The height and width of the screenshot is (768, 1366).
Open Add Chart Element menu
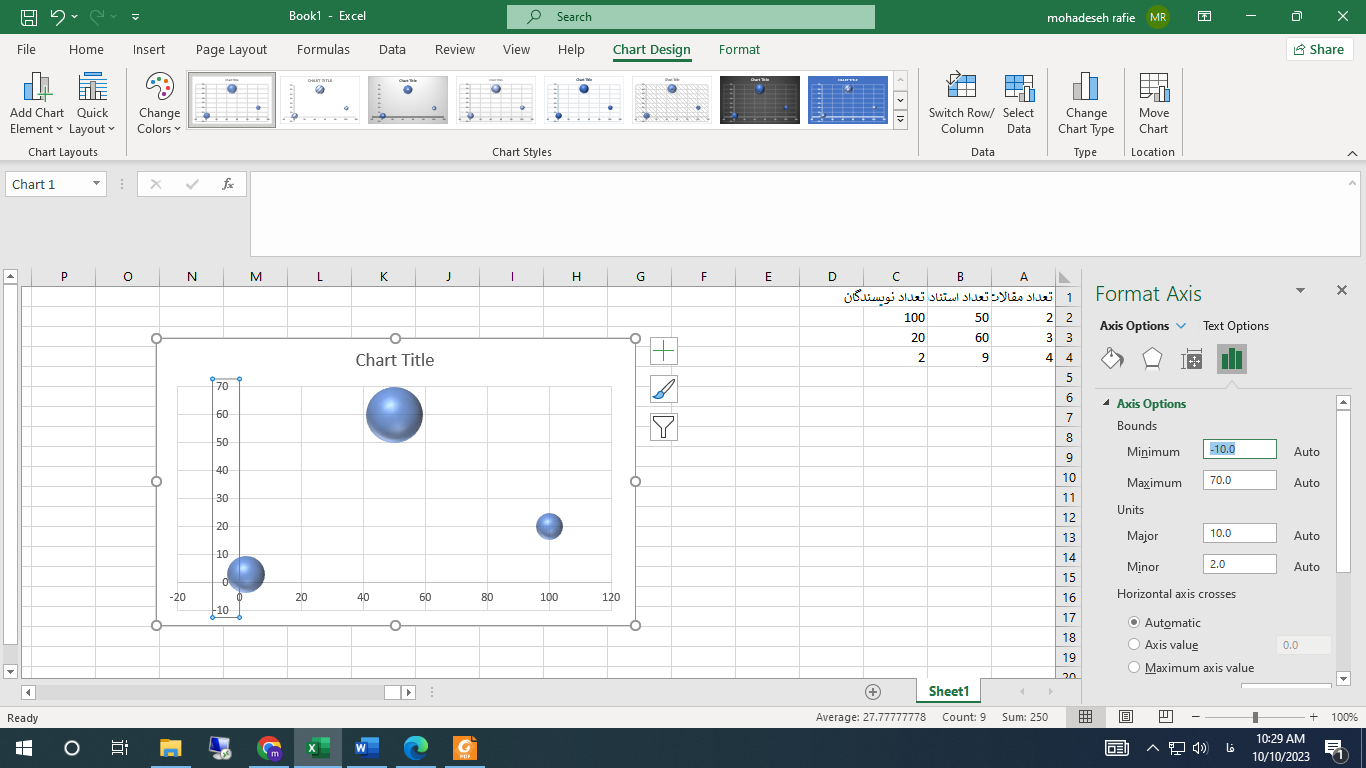click(x=37, y=104)
